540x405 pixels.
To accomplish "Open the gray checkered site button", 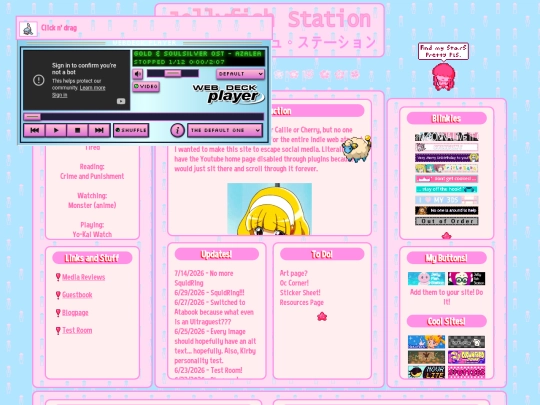I will pyautogui.click(x=466, y=342).
